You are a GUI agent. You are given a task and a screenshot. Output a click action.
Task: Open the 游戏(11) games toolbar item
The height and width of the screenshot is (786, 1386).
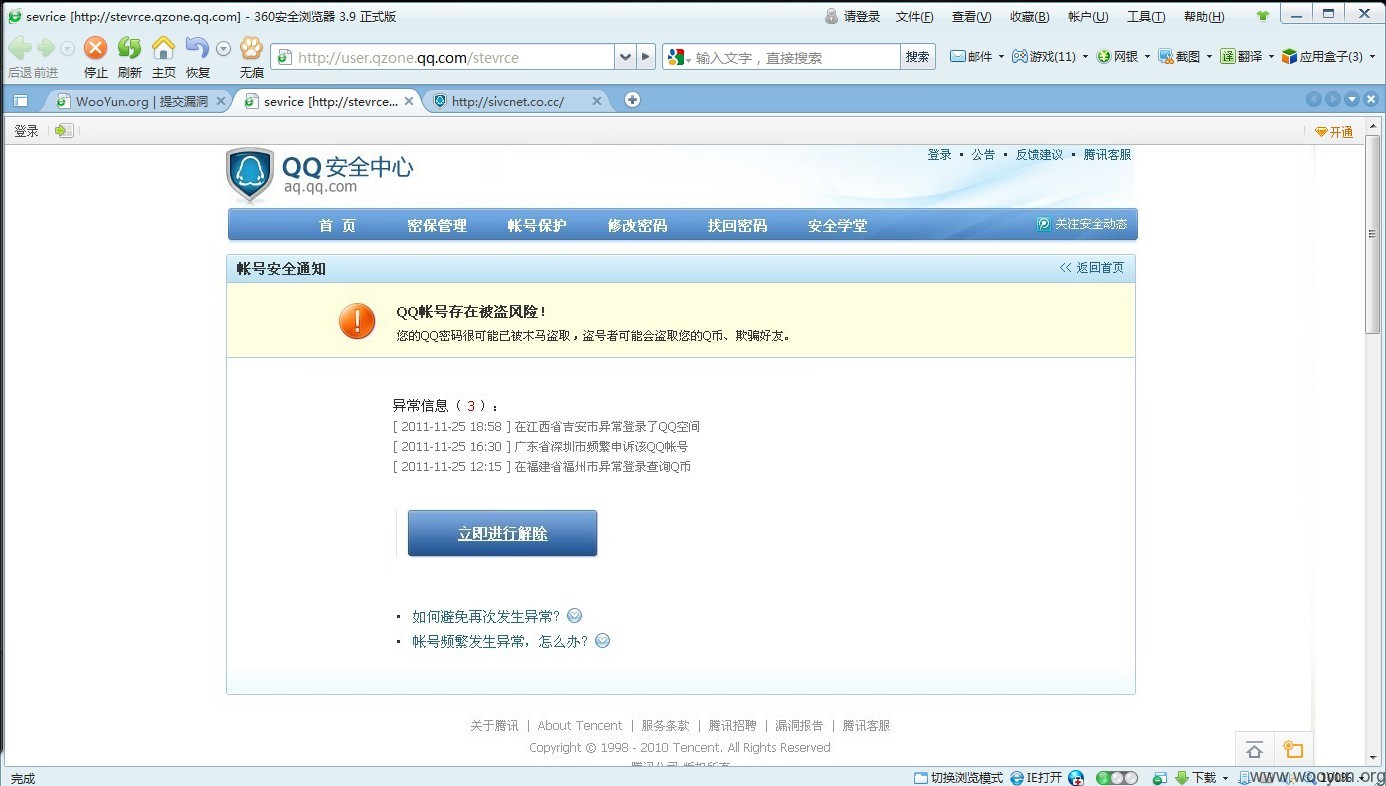pyautogui.click(x=1044, y=57)
